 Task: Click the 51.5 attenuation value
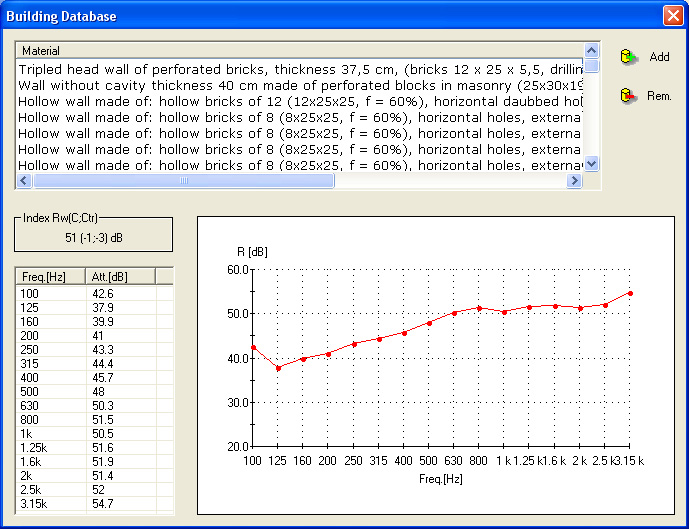coord(103,420)
